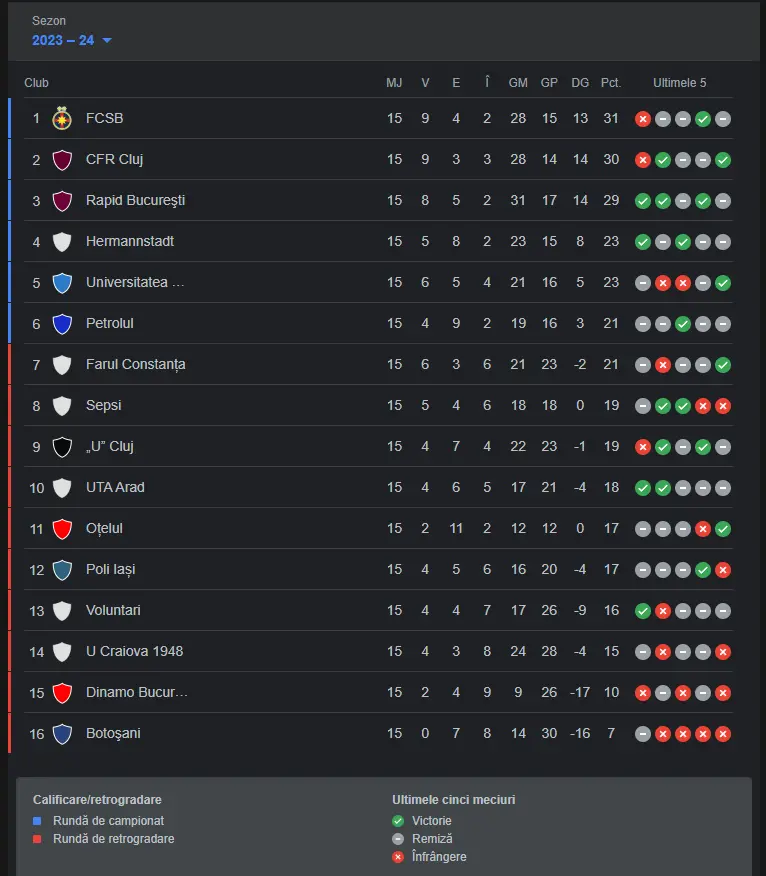Click the MJ column header

tap(394, 83)
